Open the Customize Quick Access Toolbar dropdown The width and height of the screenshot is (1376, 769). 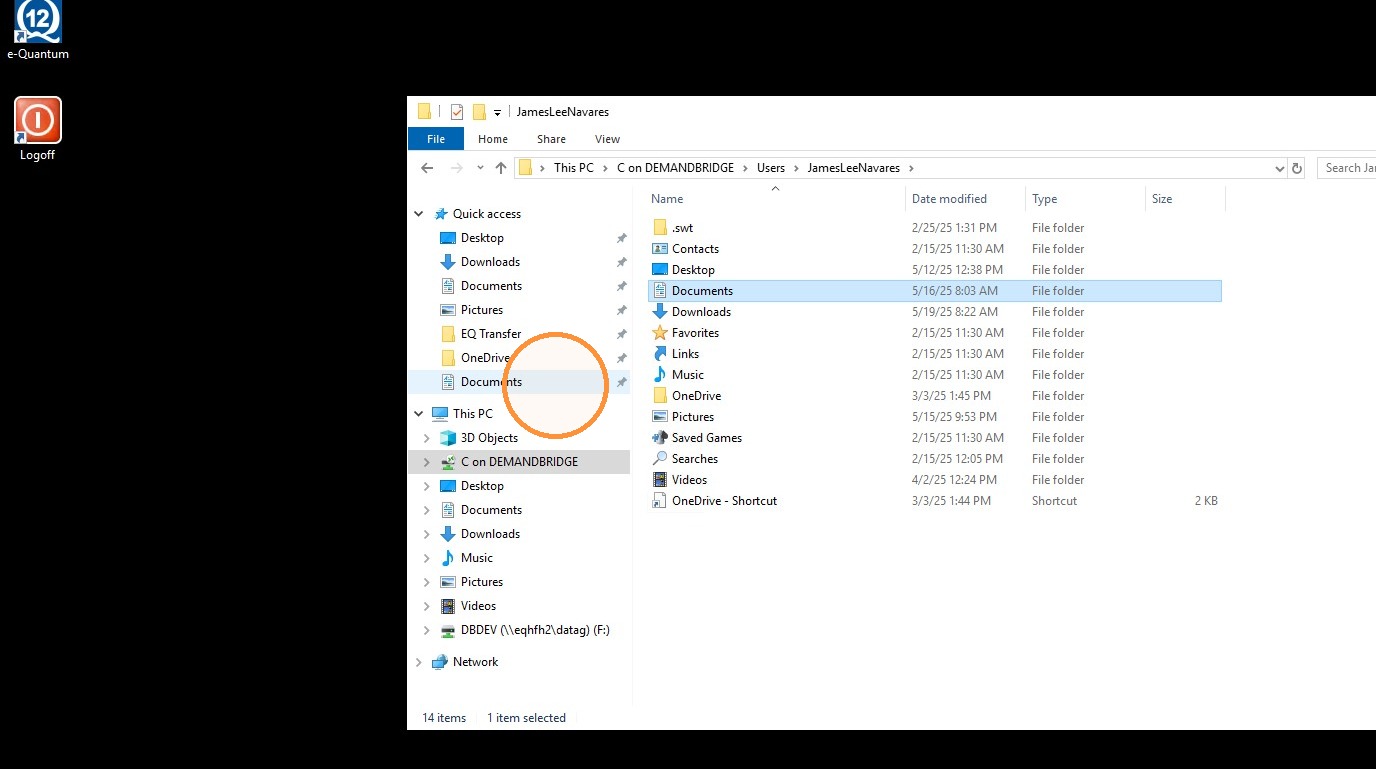pos(497,113)
